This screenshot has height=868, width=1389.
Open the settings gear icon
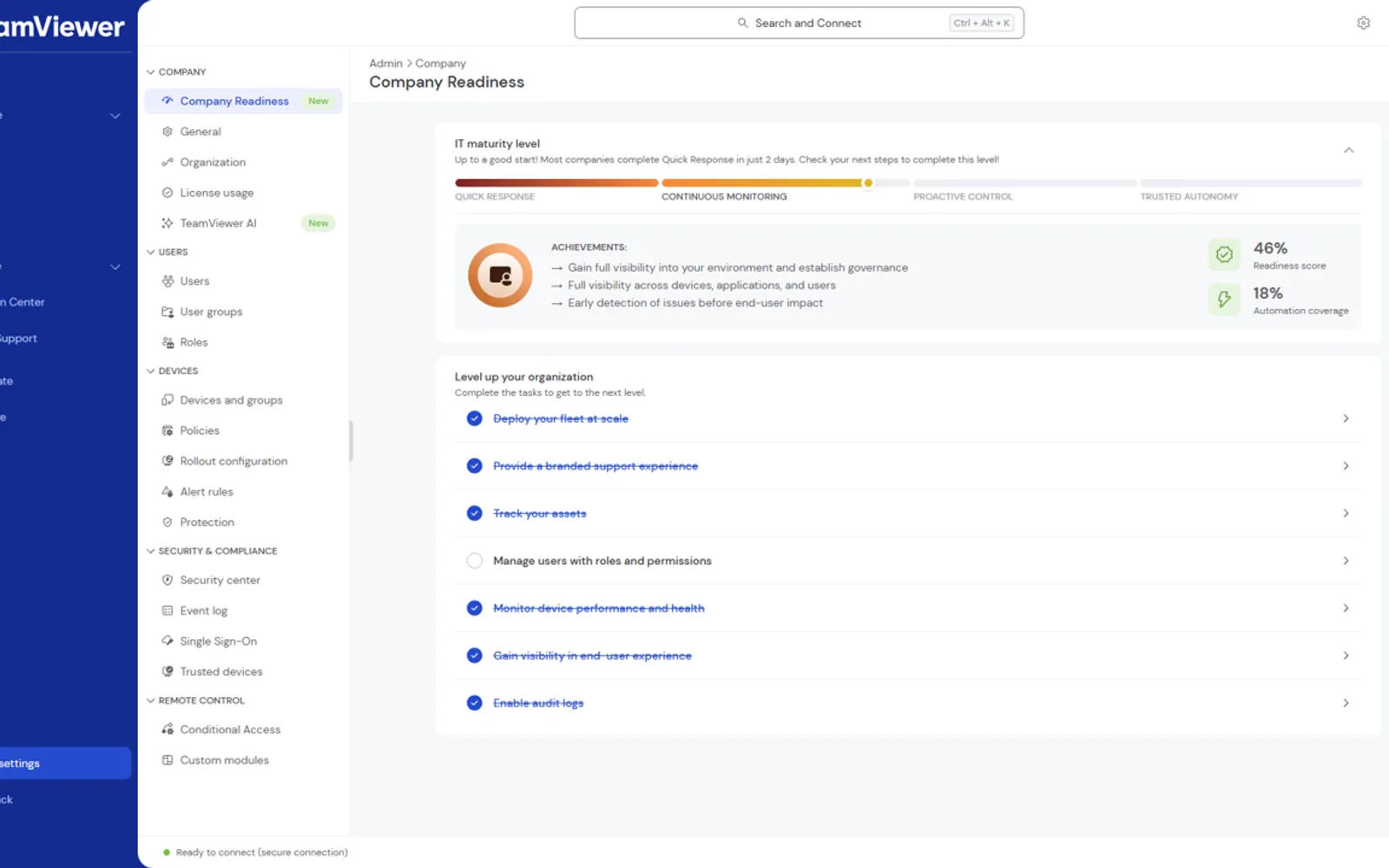[x=1363, y=23]
